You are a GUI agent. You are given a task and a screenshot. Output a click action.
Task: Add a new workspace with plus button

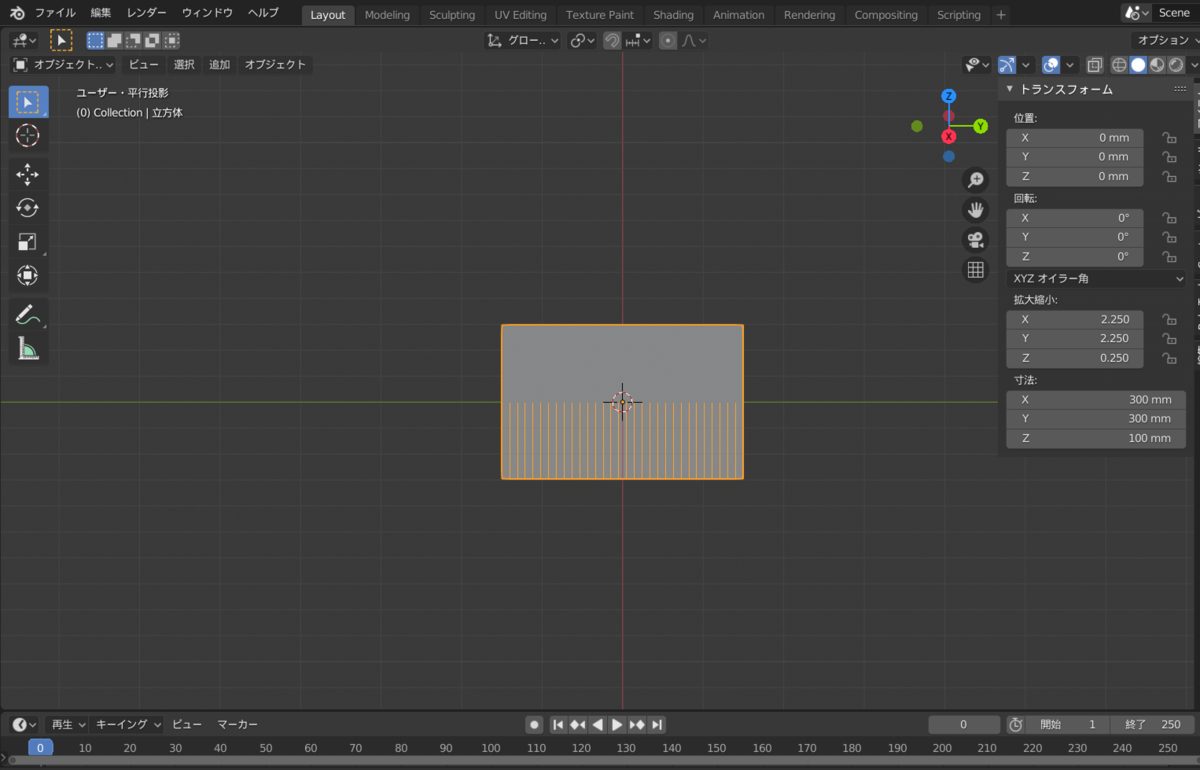(1001, 15)
